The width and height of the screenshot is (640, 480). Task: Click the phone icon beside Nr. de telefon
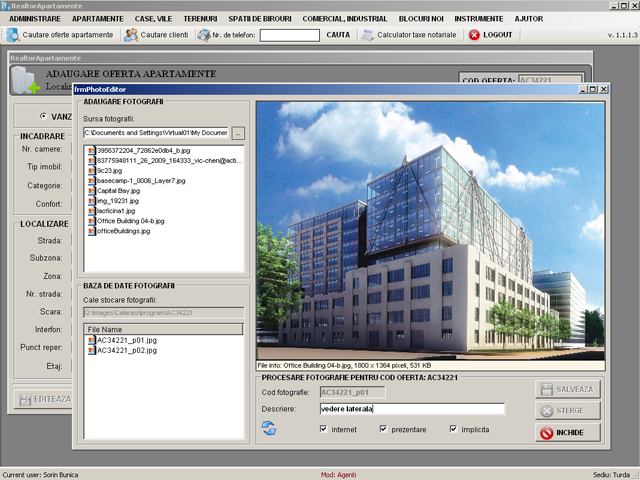204,35
